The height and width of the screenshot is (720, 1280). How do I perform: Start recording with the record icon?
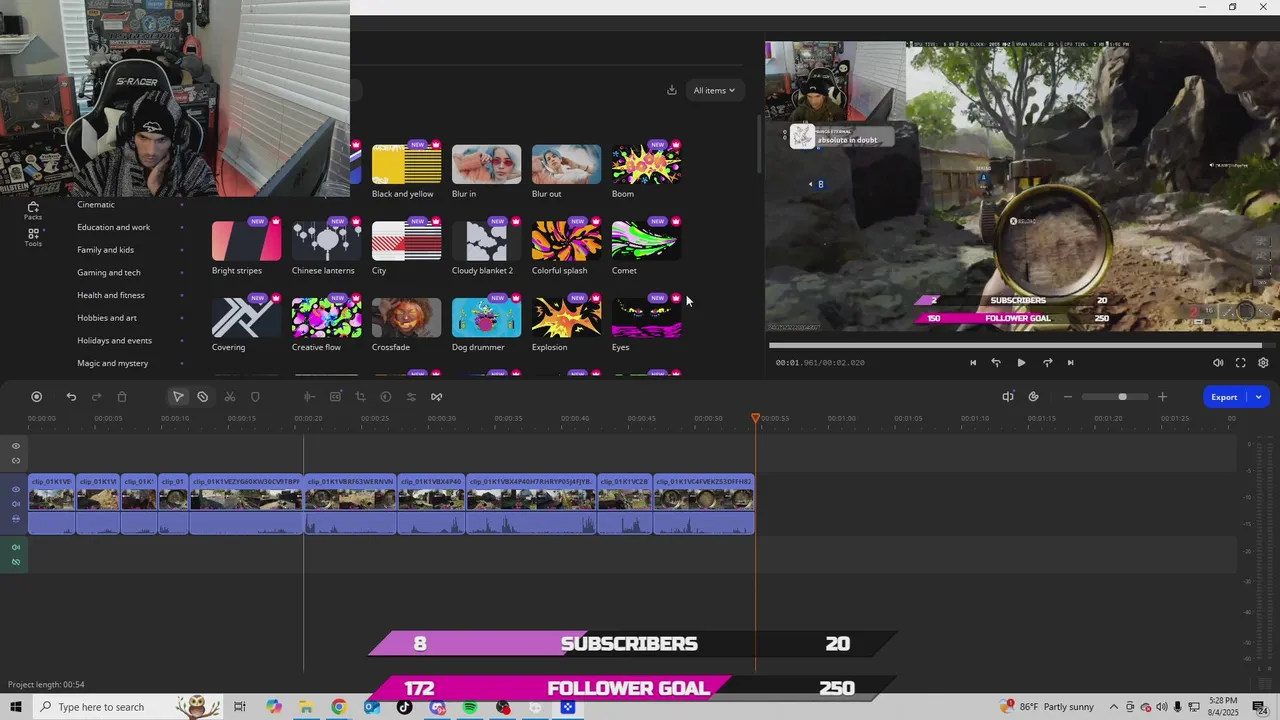tap(37, 397)
